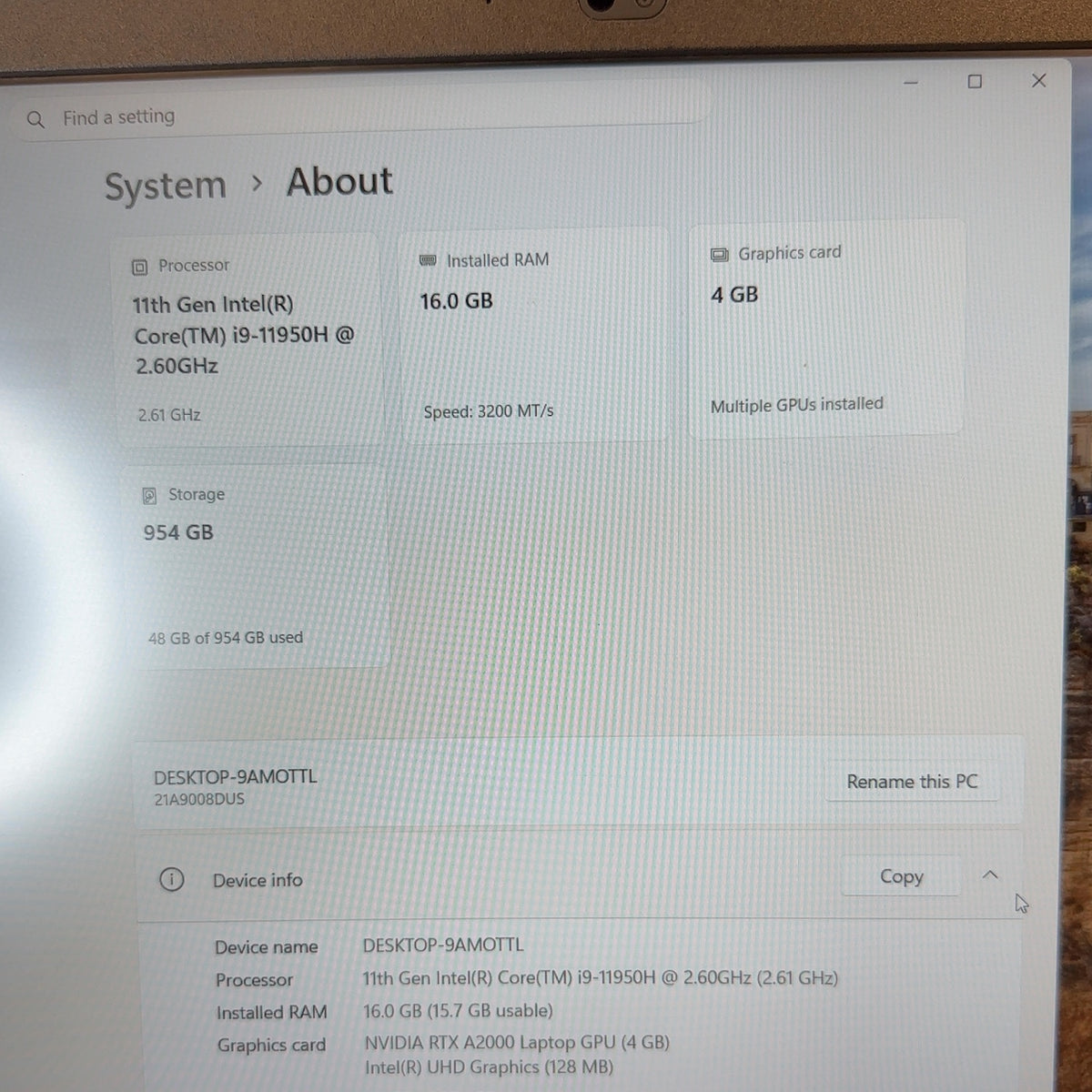Rename this PC button
1092x1092 pixels.
click(x=912, y=782)
